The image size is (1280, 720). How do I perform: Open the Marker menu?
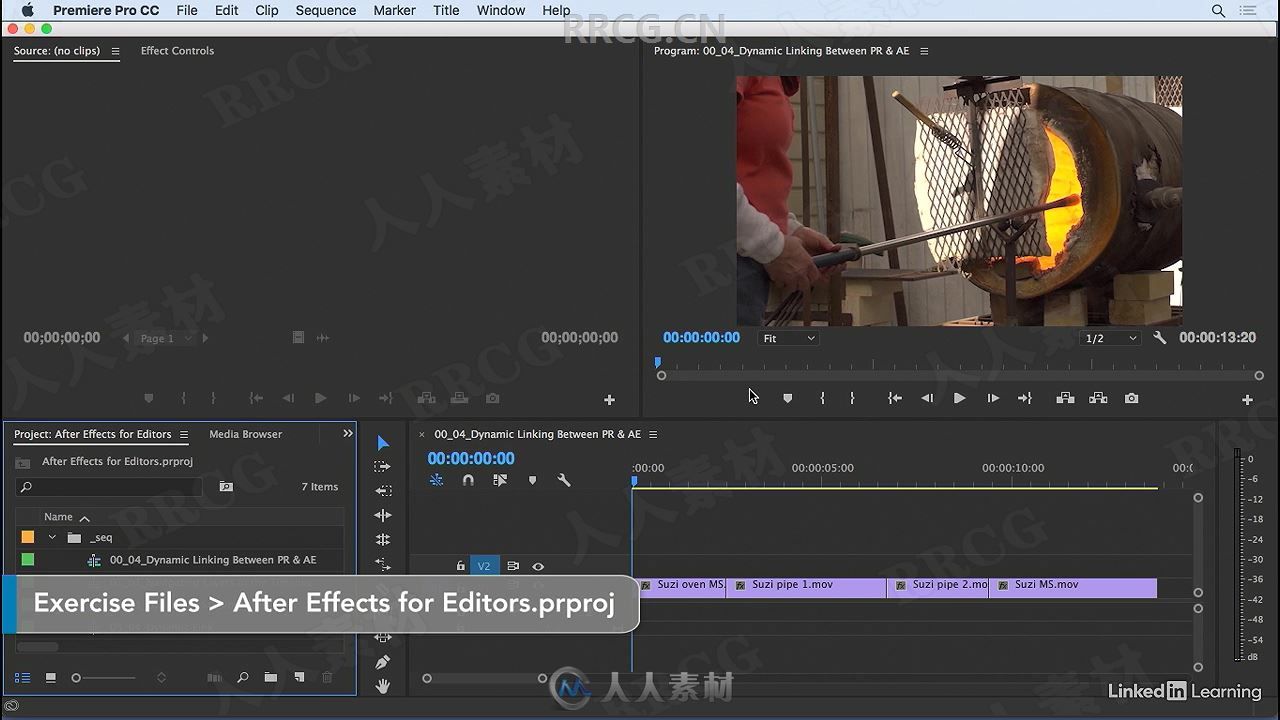pyautogui.click(x=394, y=10)
